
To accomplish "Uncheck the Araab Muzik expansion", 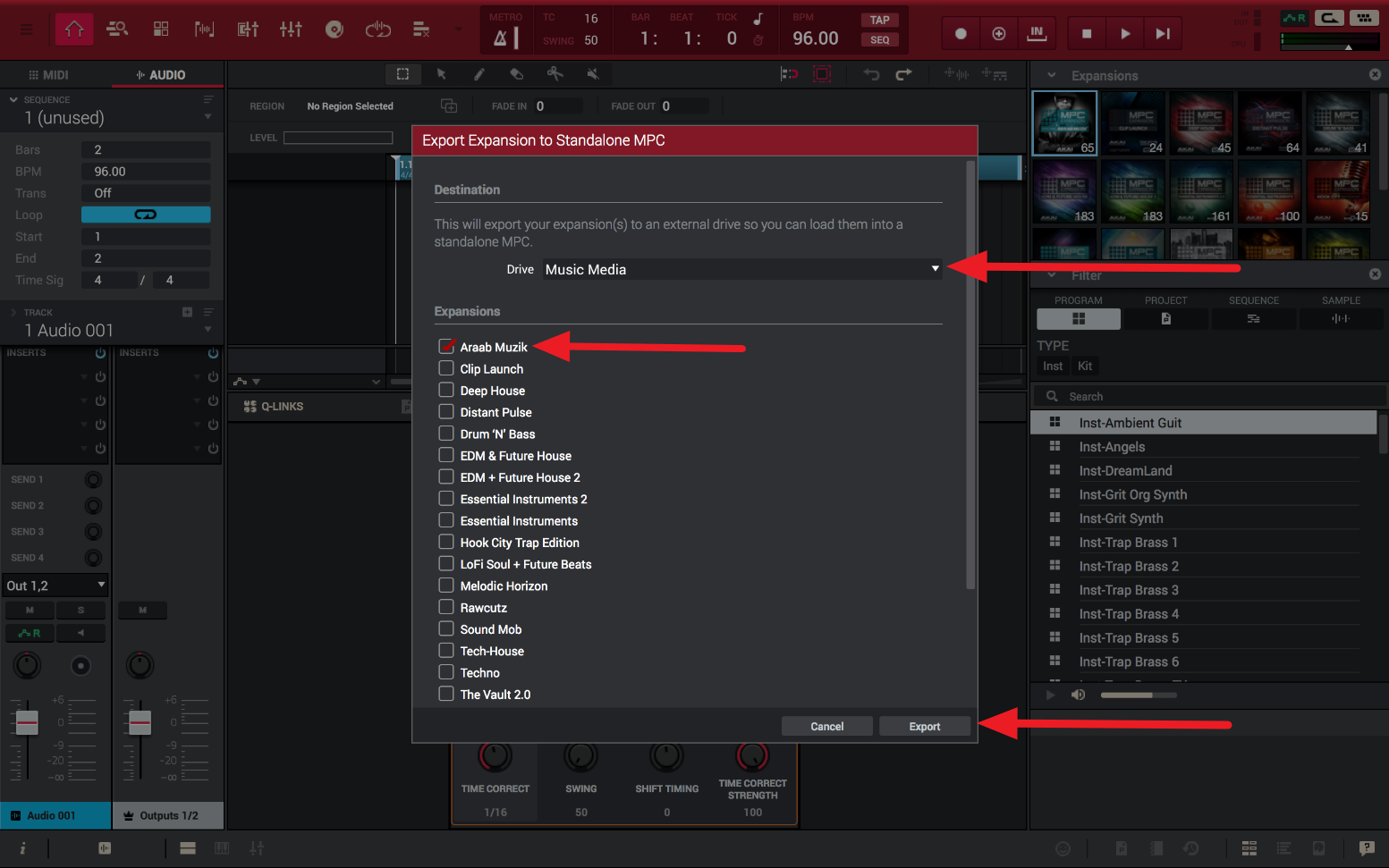I will point(446,346).
